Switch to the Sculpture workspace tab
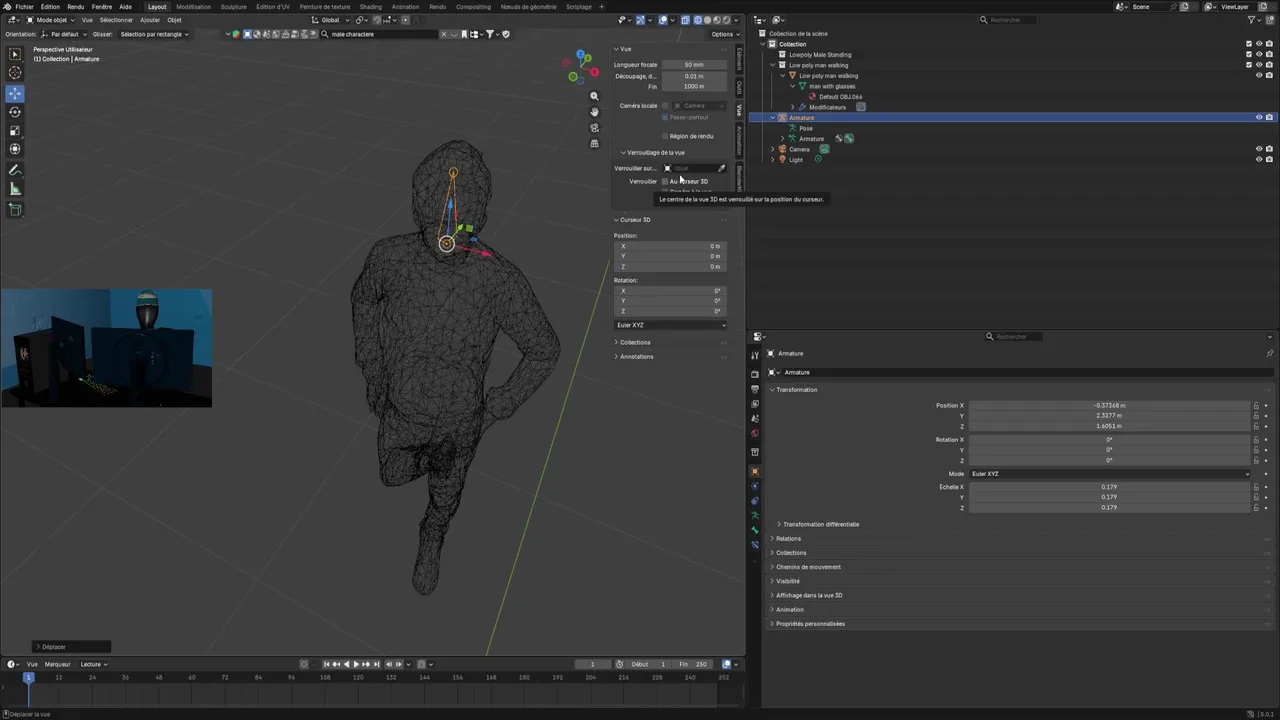This screenshot has height=720, width=1280. point(233,7)
